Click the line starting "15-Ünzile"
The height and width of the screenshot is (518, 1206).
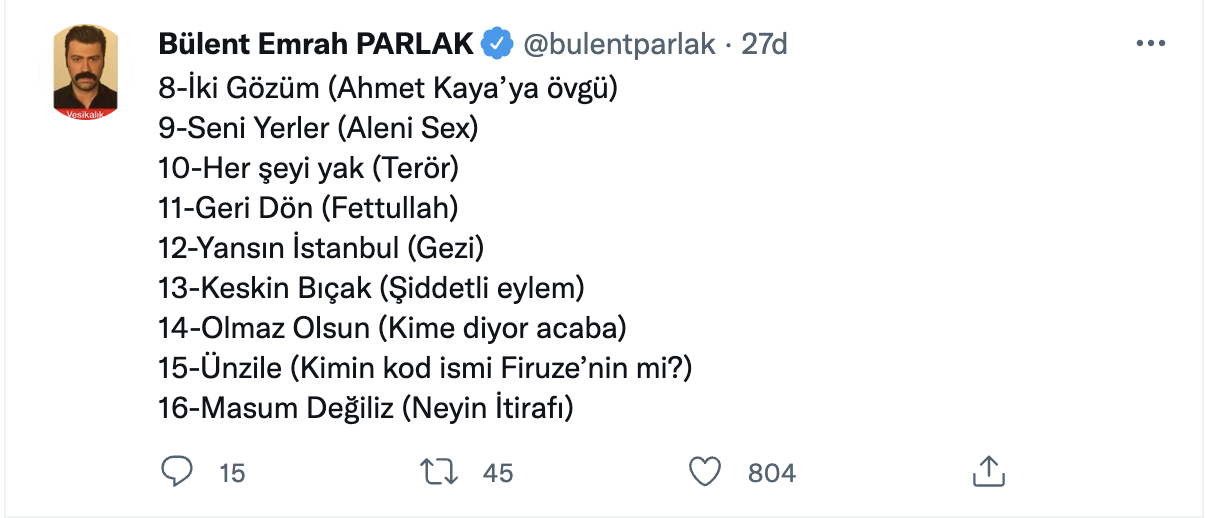coord(425,368)
